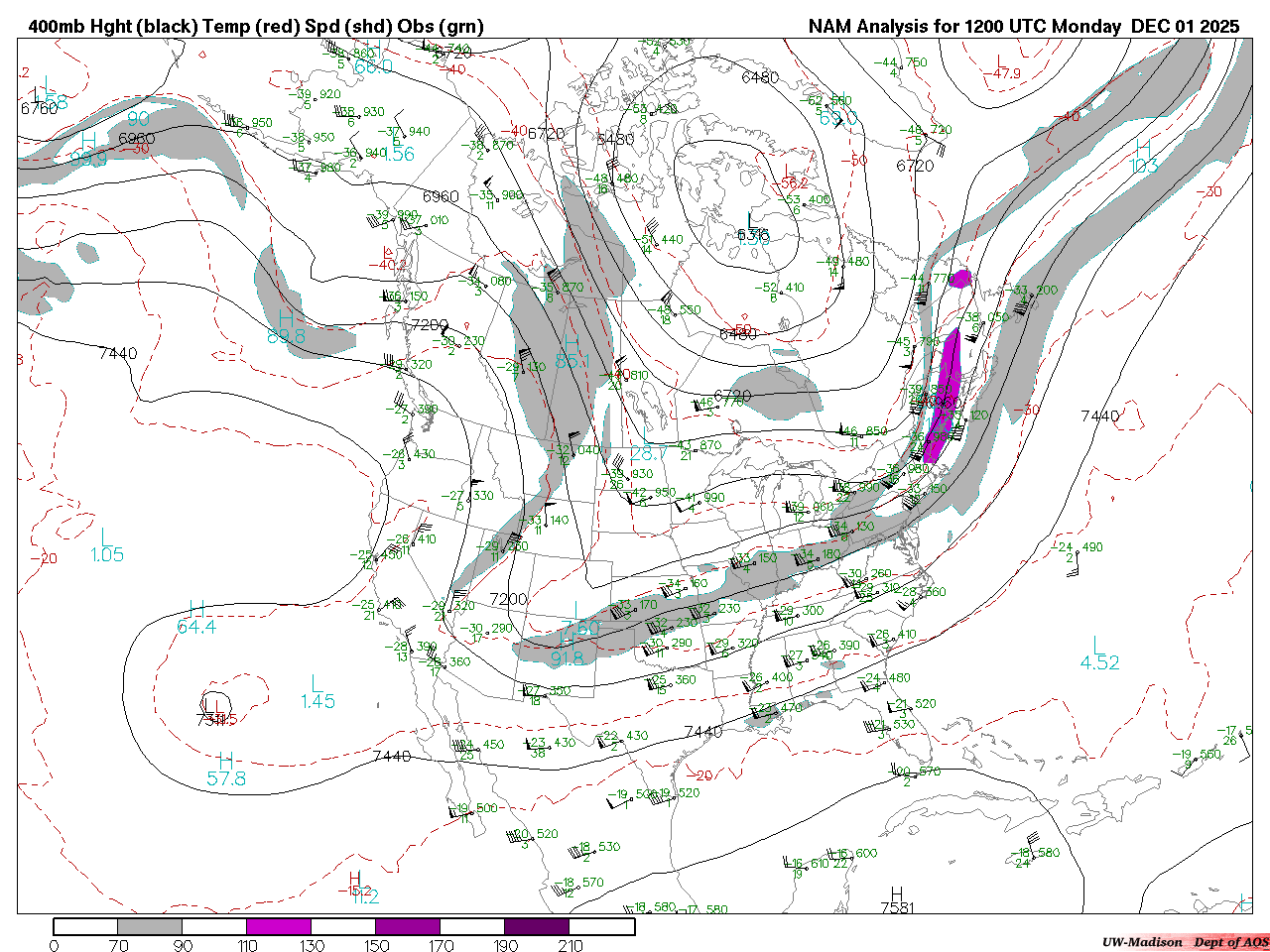Click the station observation "-24 490"
Viewport: 1270px width, 952px height.
pyautogui.click(x=1079, y=546)
